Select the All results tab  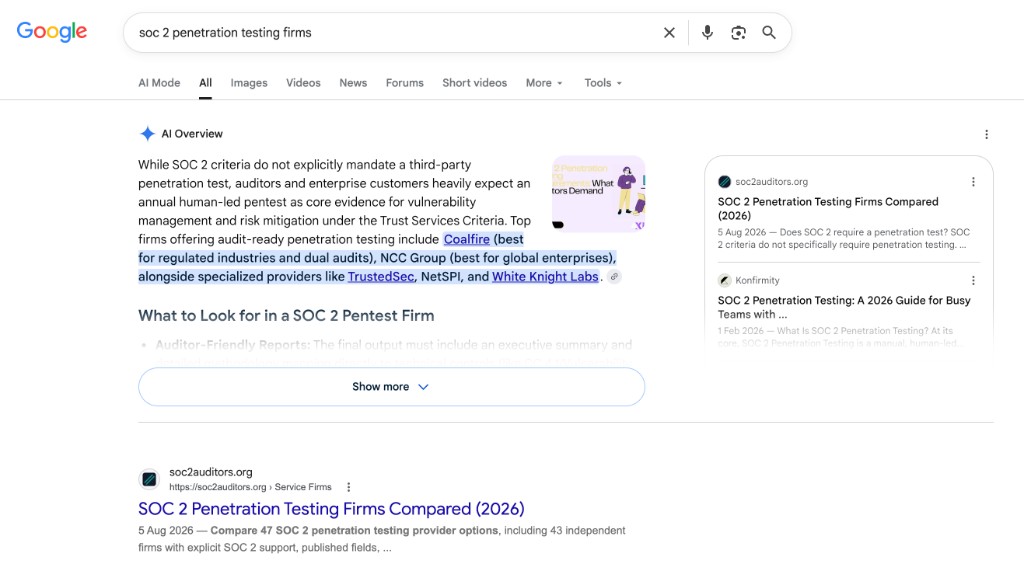click(x=205, y=83)
